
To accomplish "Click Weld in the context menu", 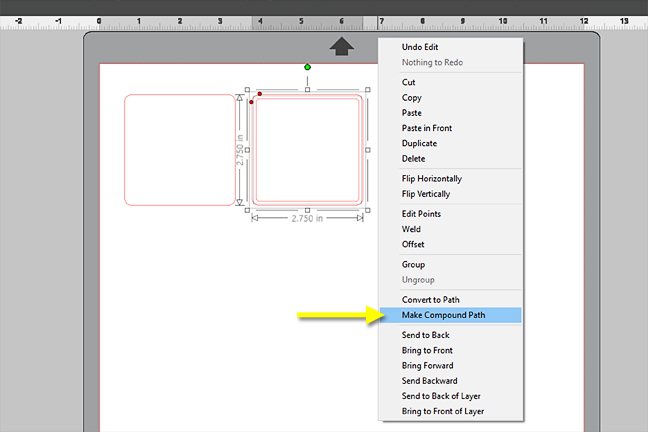I will click(450, 229).
